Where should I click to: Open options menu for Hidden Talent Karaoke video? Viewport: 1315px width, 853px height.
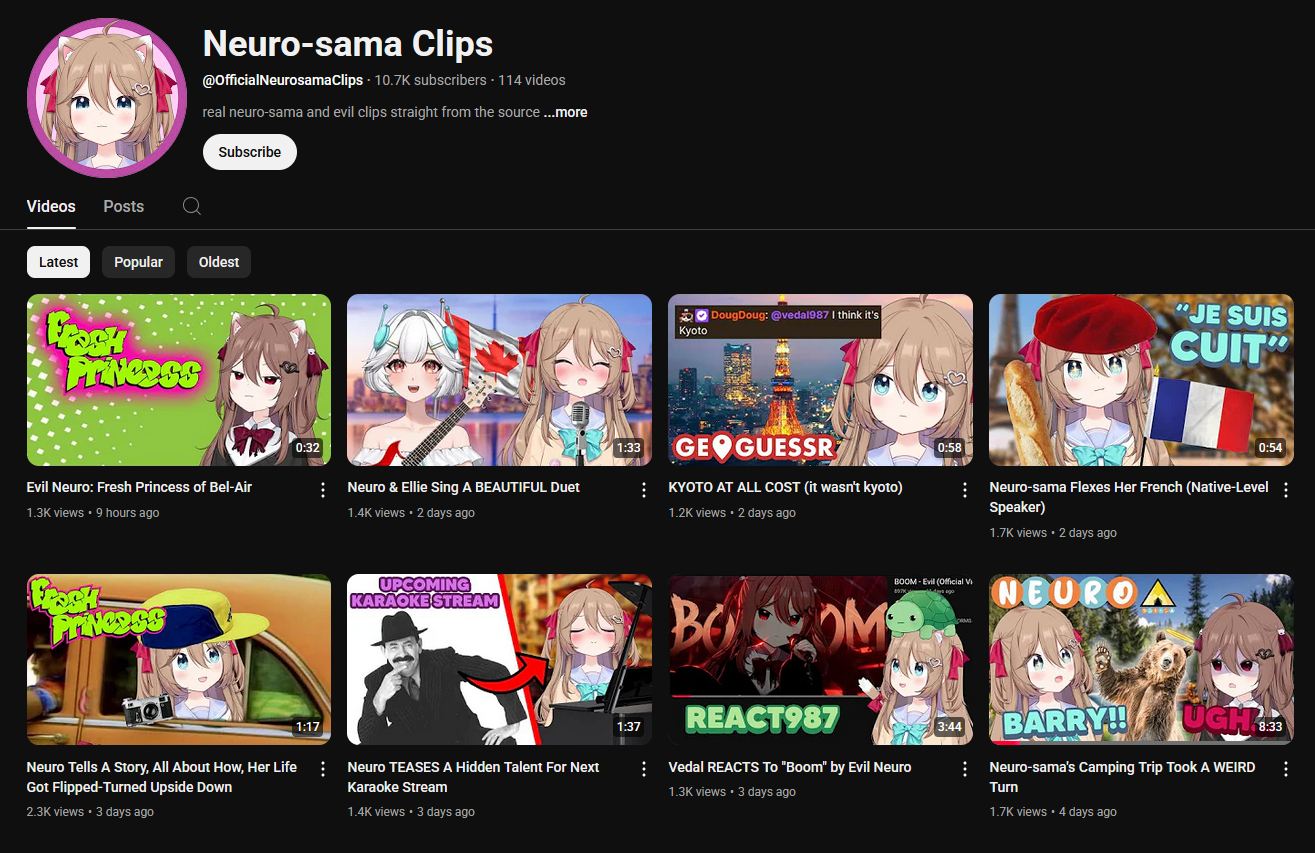[644, 769]
